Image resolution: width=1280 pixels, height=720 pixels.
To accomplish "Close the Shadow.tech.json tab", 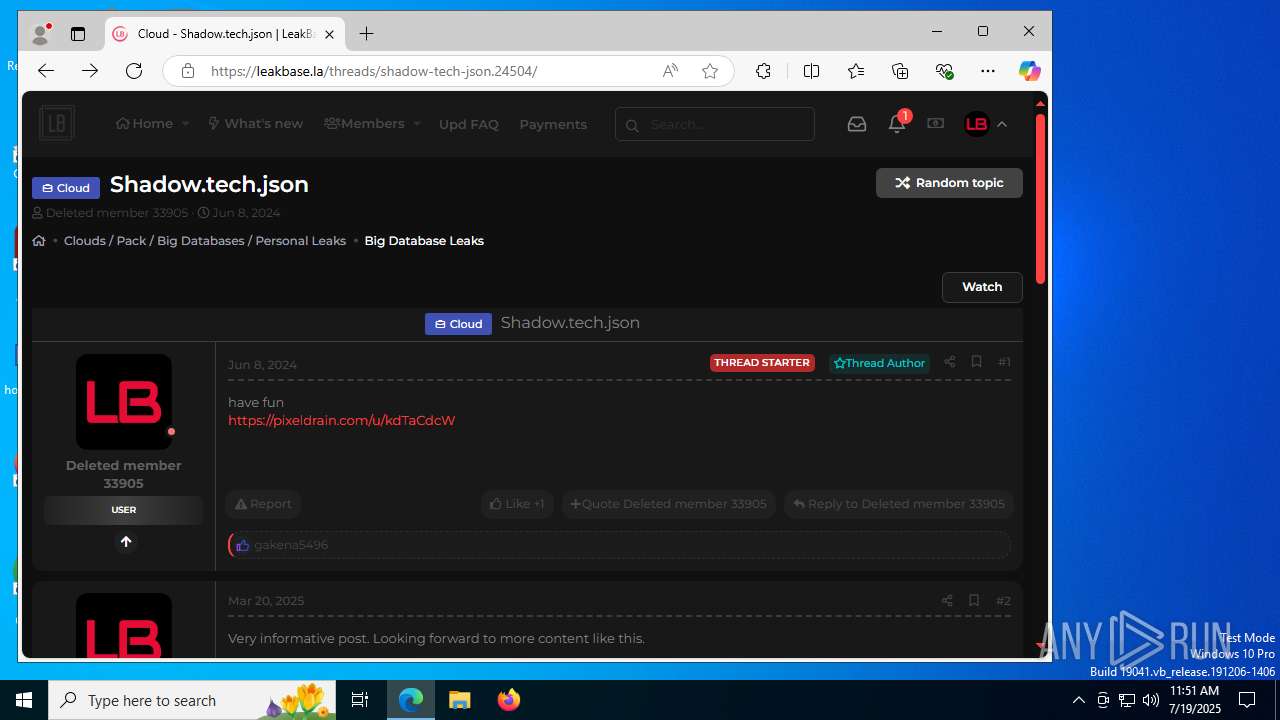I will click(329, 34).
